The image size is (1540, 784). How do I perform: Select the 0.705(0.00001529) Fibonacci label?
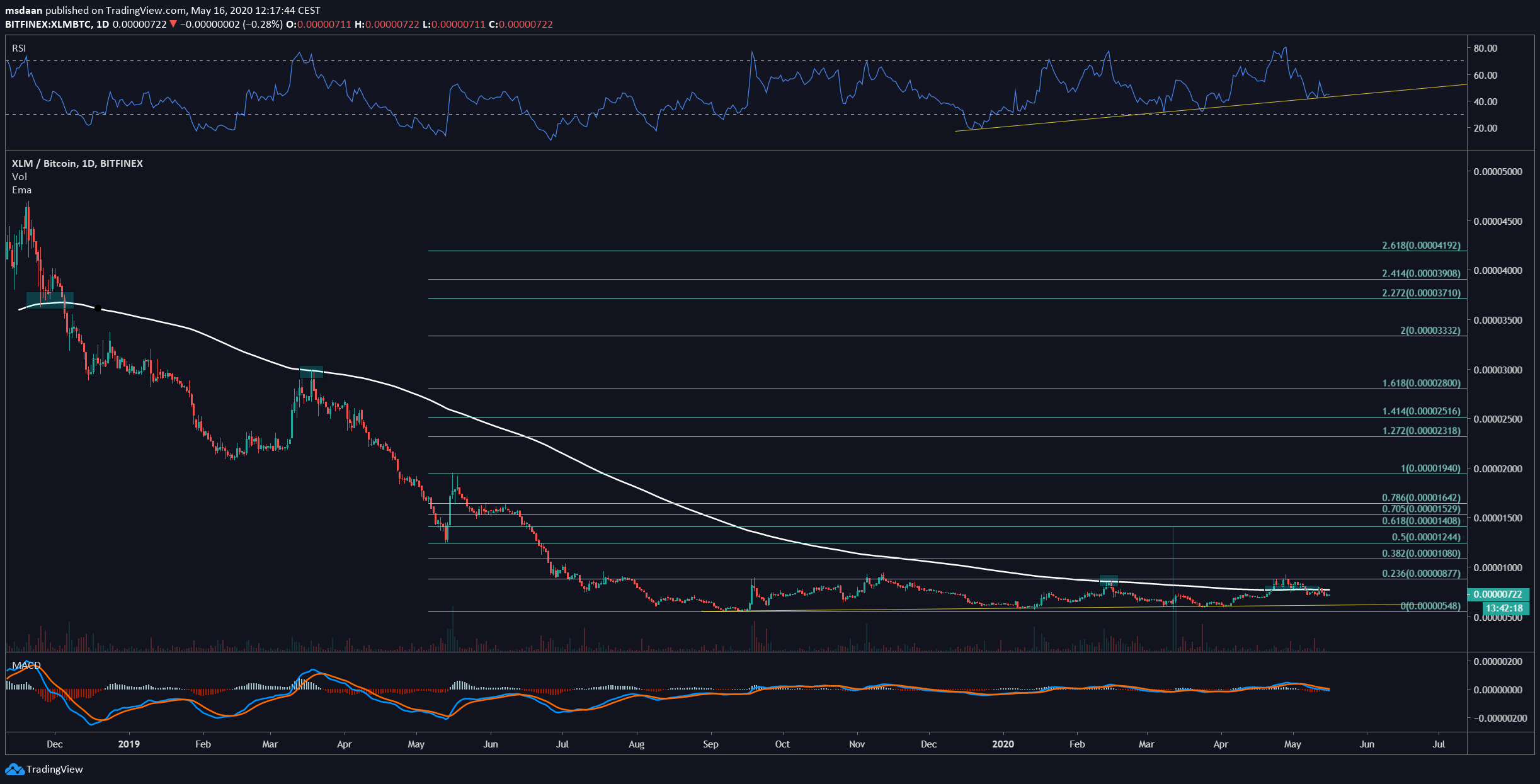(x=1421, y=509)
